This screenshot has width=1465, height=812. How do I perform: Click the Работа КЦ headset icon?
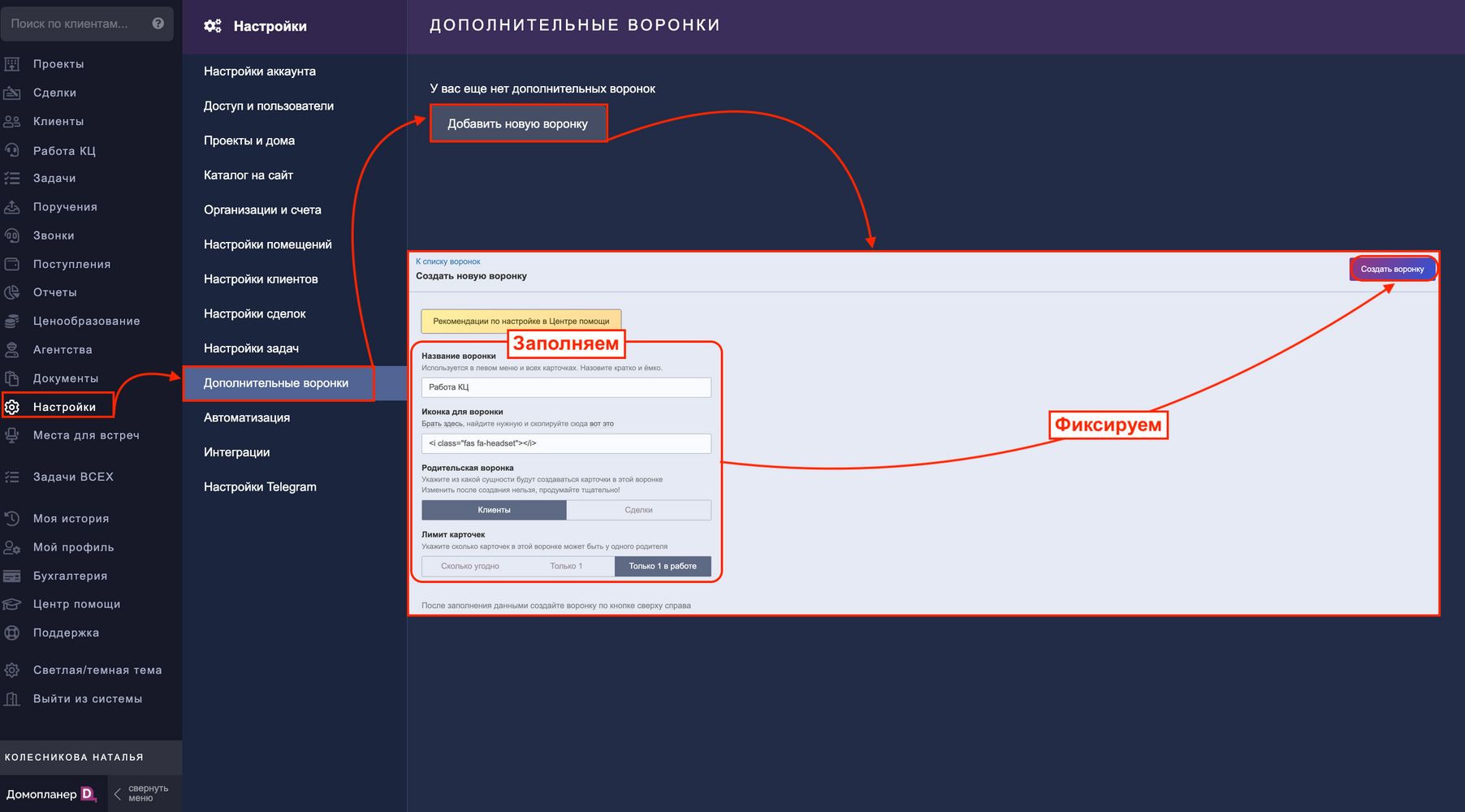coord(12,150)
